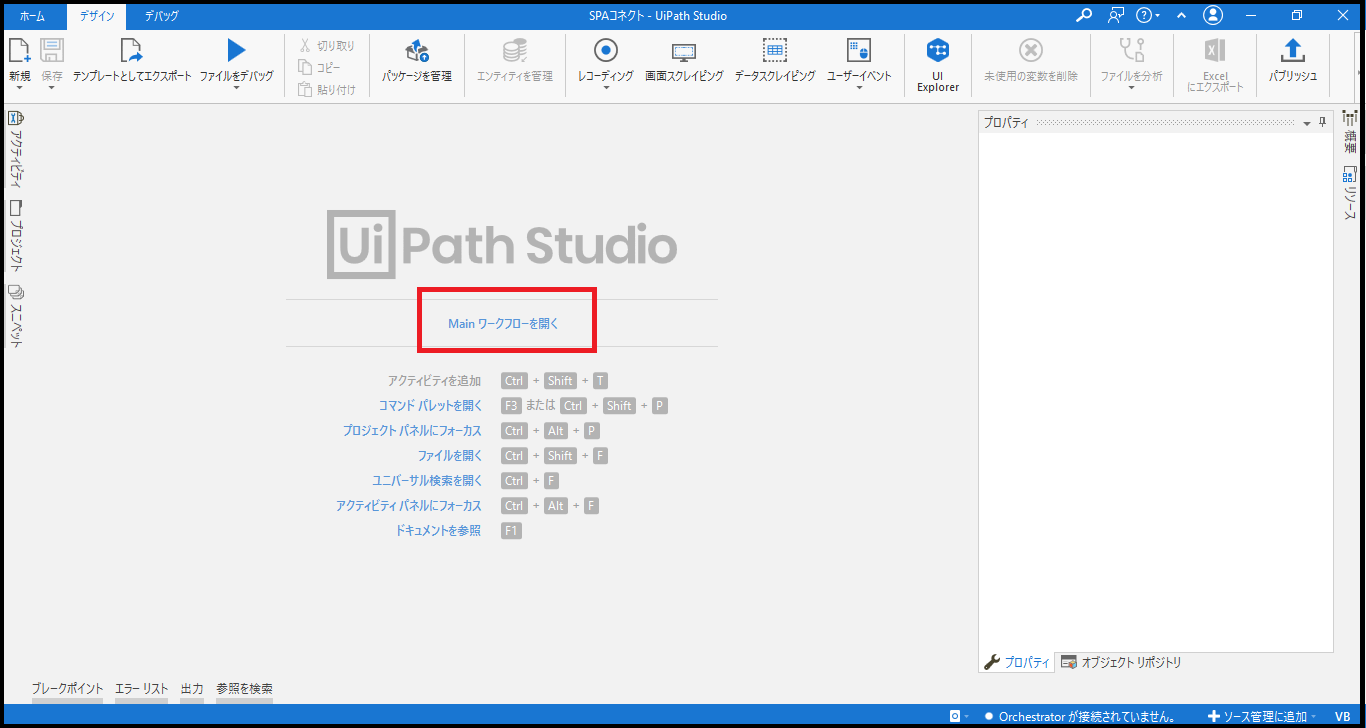
Task: Open the Output (出力) panel tab
Action: [x=192, y=689]
